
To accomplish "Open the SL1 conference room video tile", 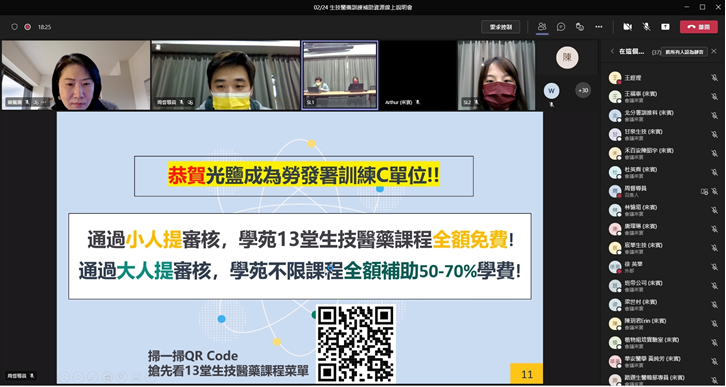I will 340,75.
